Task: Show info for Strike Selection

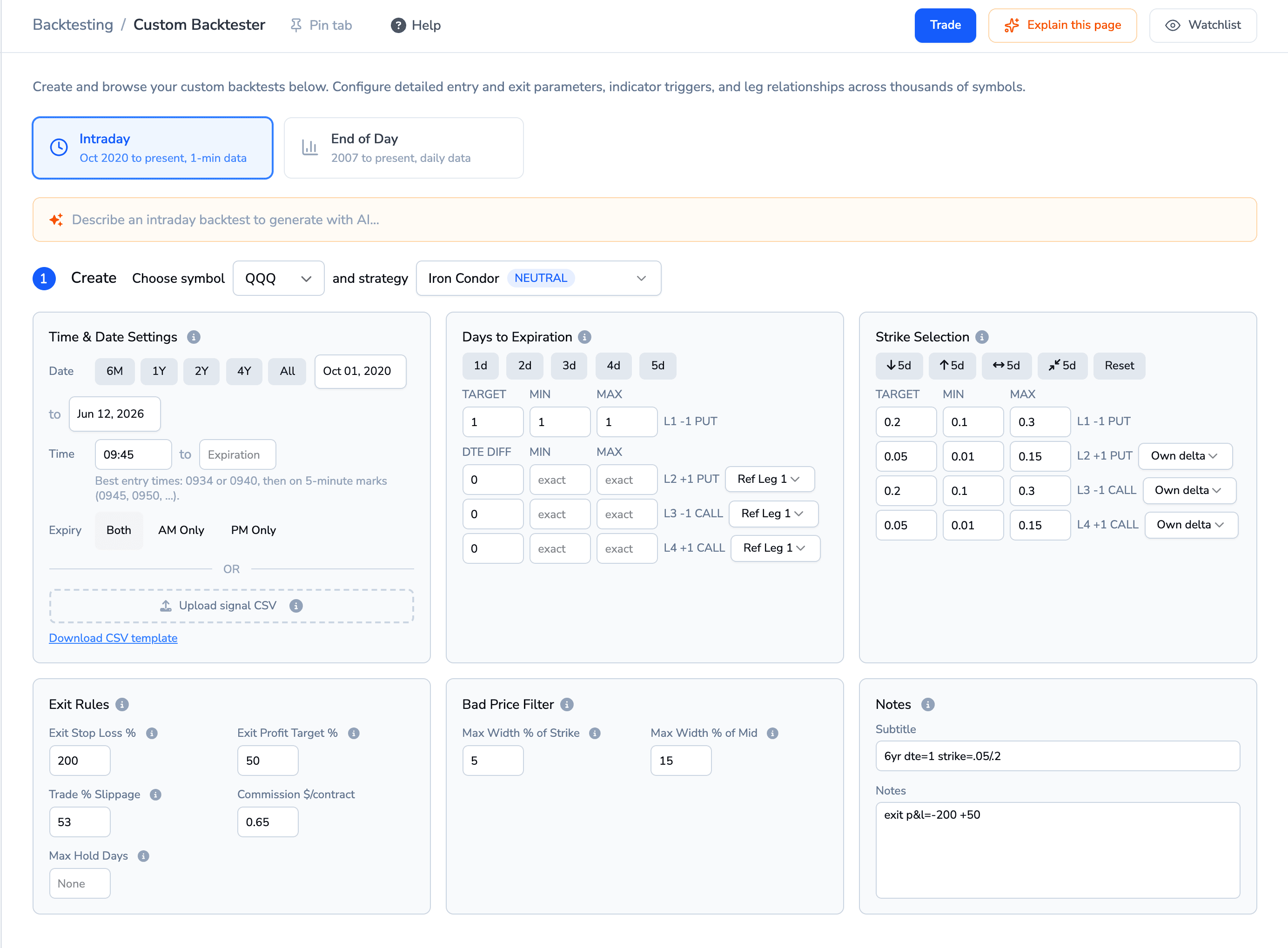Action: (981, 337)
